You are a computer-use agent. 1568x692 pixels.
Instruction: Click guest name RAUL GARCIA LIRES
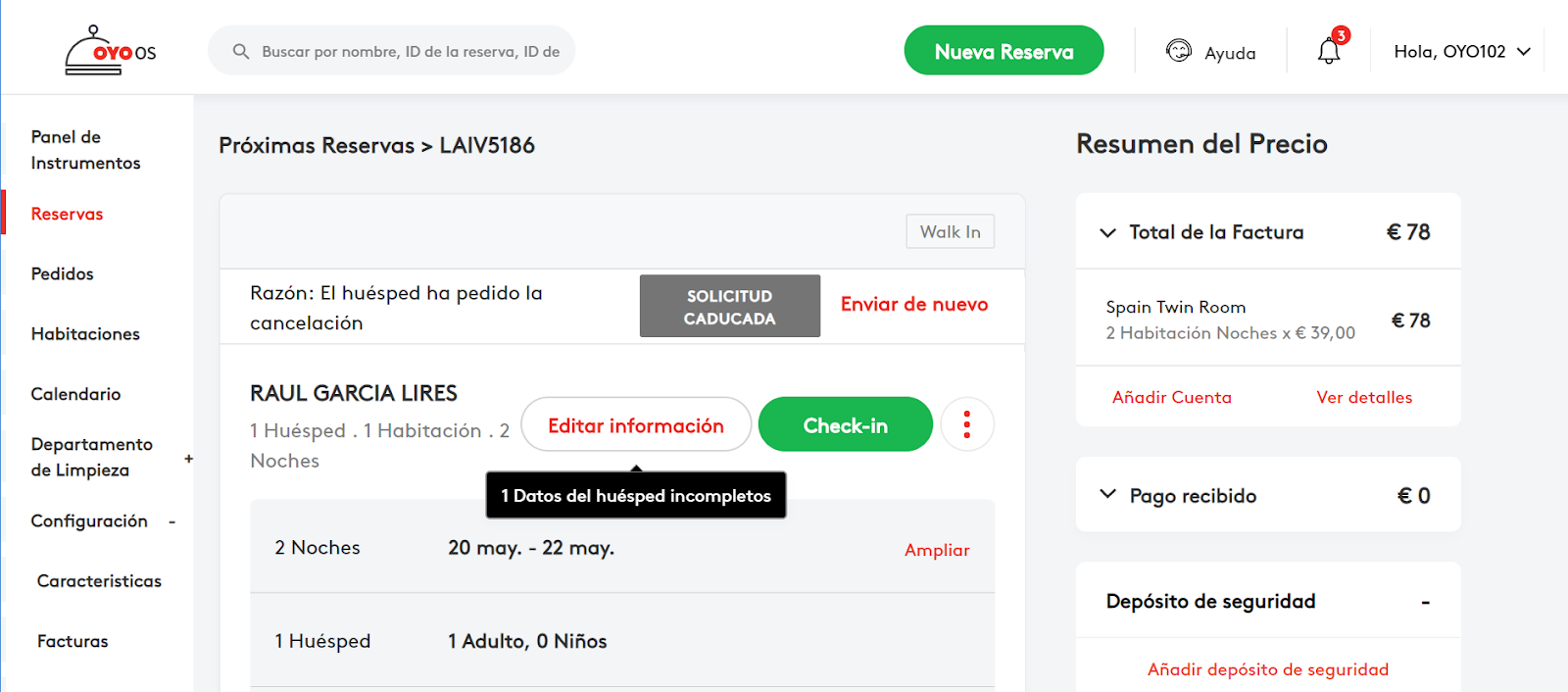[x=354, y=393]
